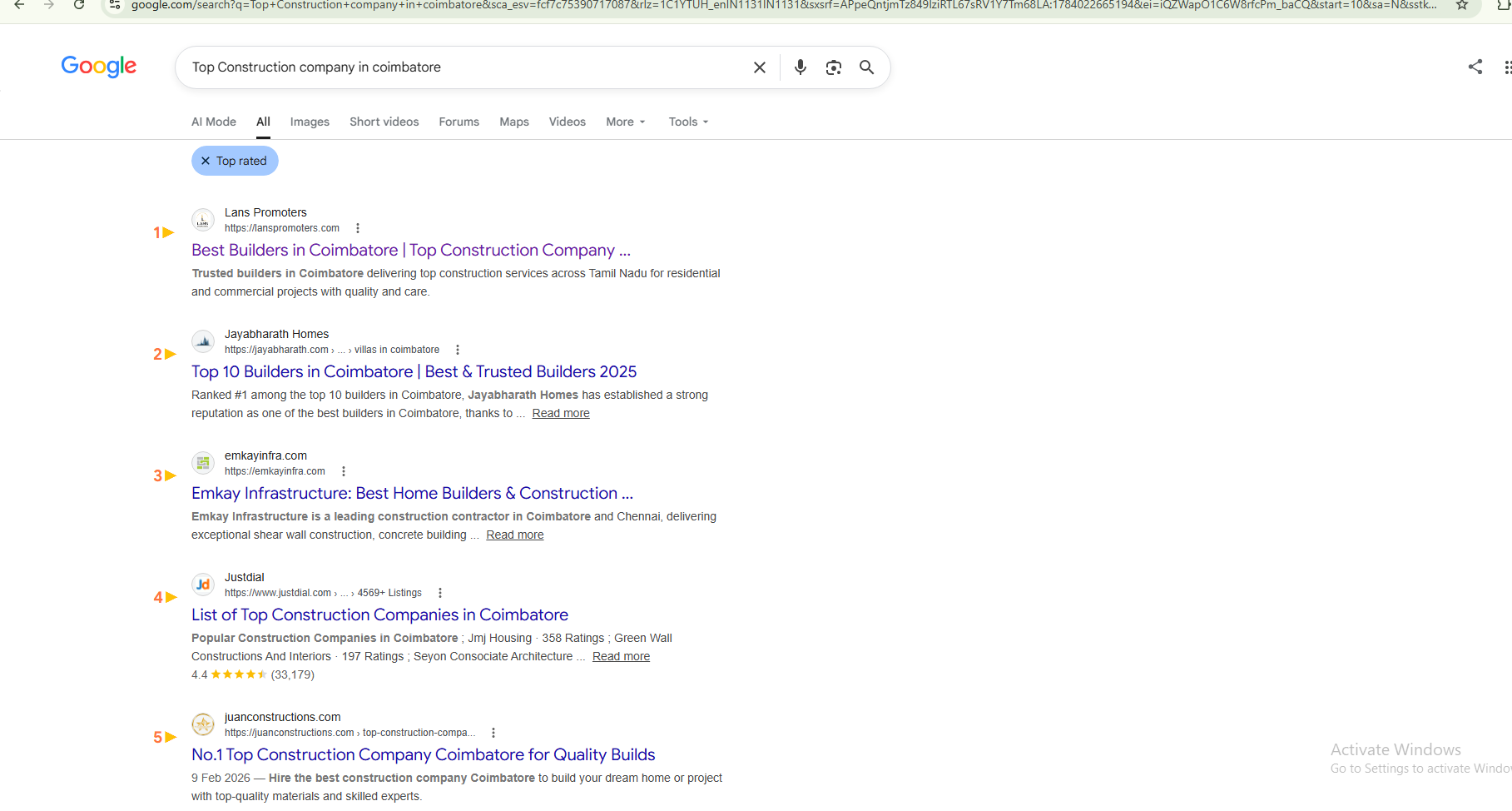Click Read more under Jayabharath Homes snippet
The width and height of the screenshot is (1512, 811).
[x=561, y=413]
